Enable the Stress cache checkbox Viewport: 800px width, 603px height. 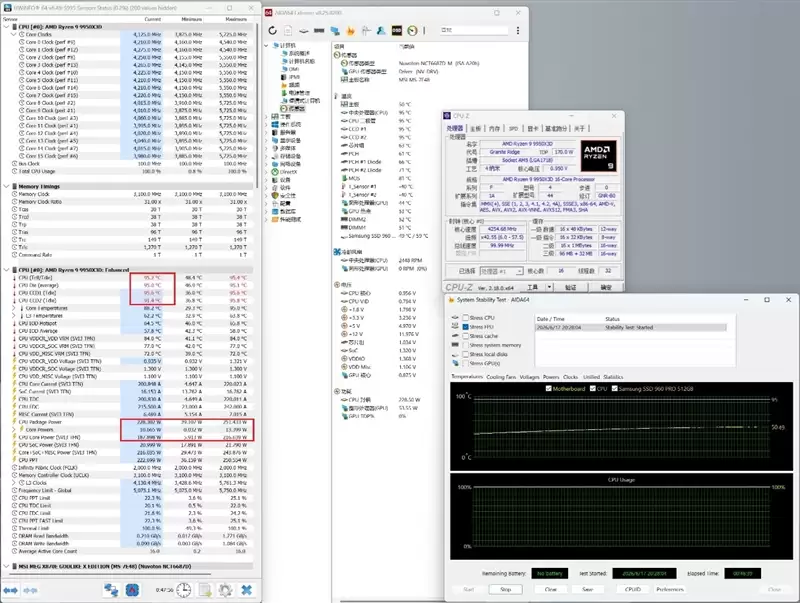tap(465, 336)
